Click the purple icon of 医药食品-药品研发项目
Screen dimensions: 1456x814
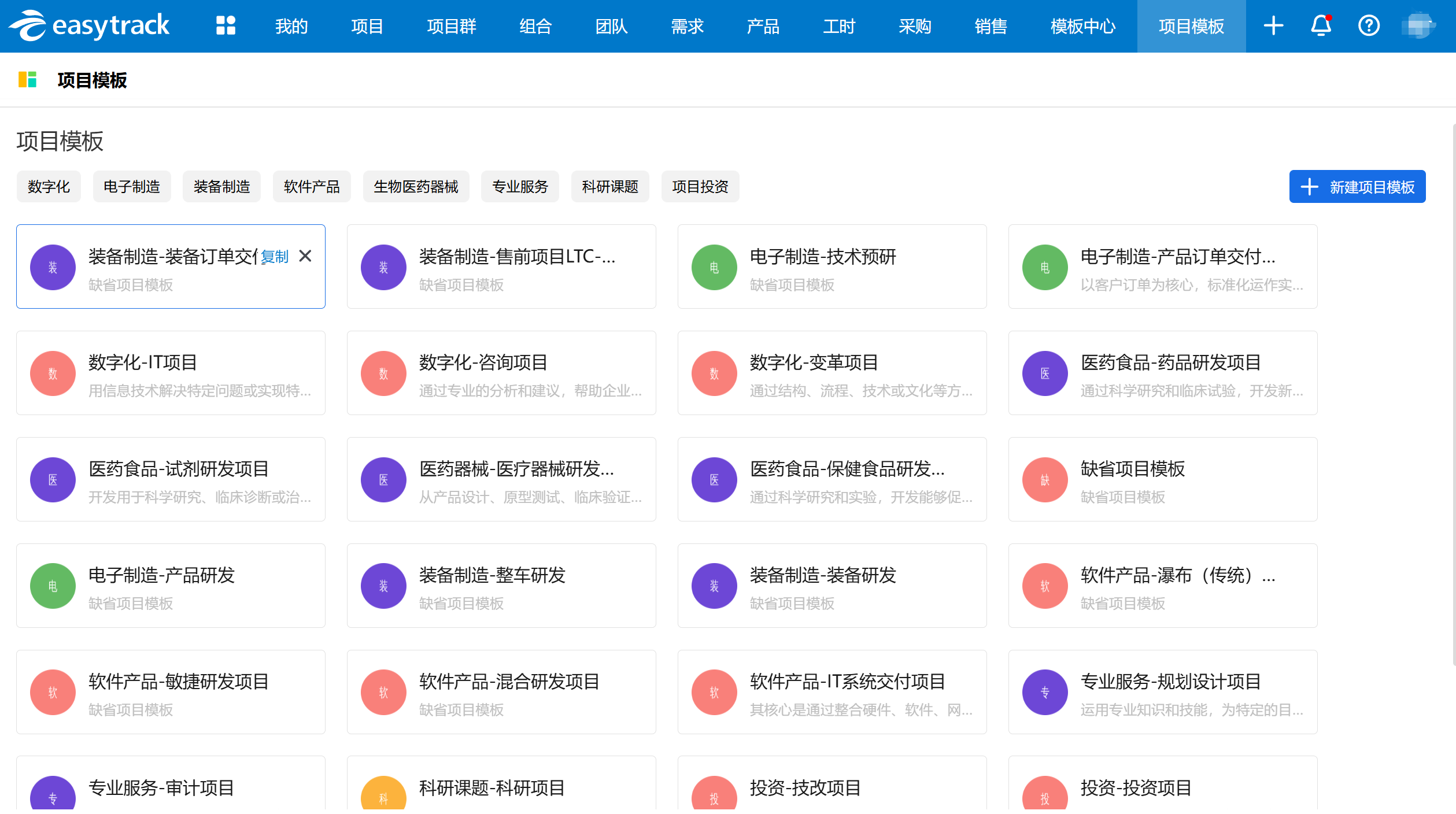[x=1045, y=373]
